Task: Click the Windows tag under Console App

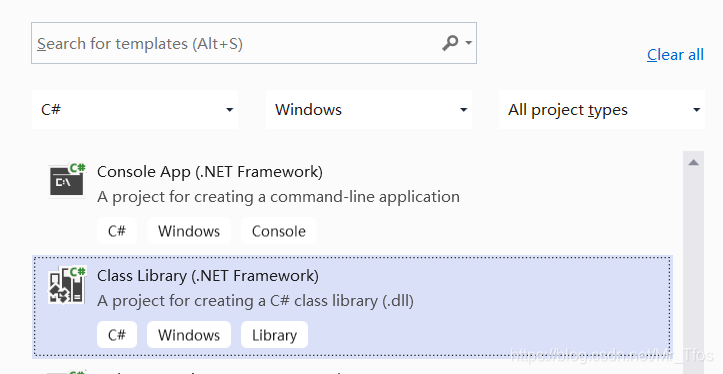Action: tap(189, 231)
